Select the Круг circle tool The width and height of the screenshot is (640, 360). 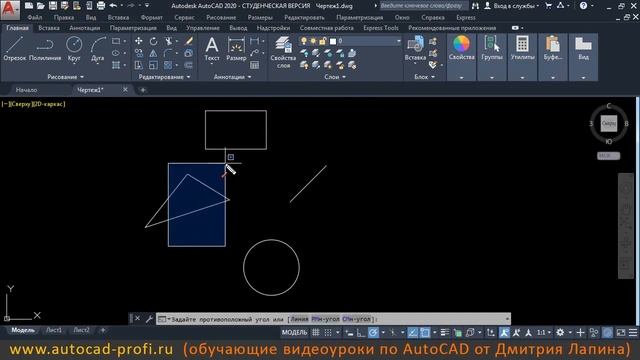[74, 49]
